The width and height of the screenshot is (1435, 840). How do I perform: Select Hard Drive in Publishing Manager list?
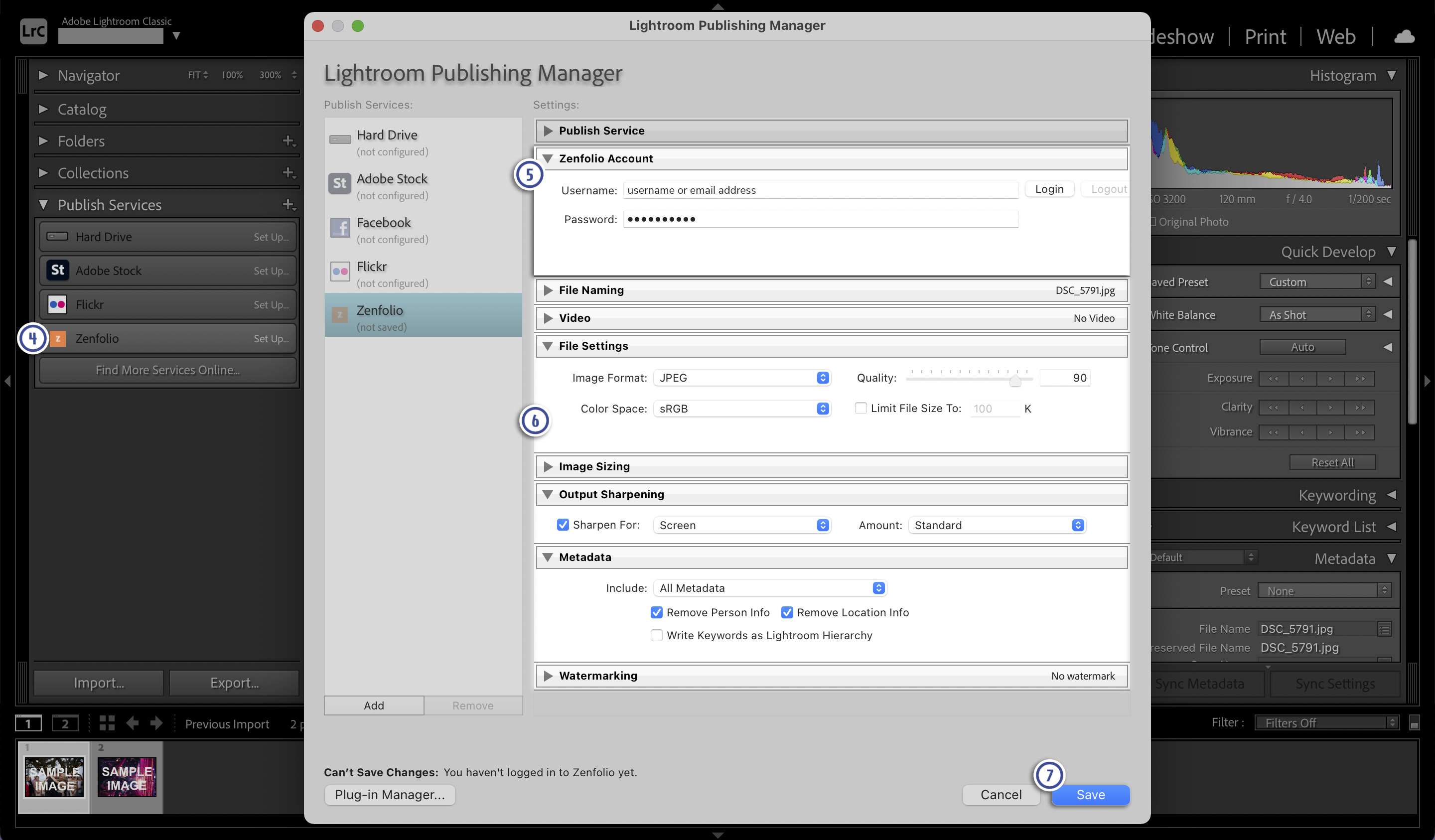tap(423, 142)
